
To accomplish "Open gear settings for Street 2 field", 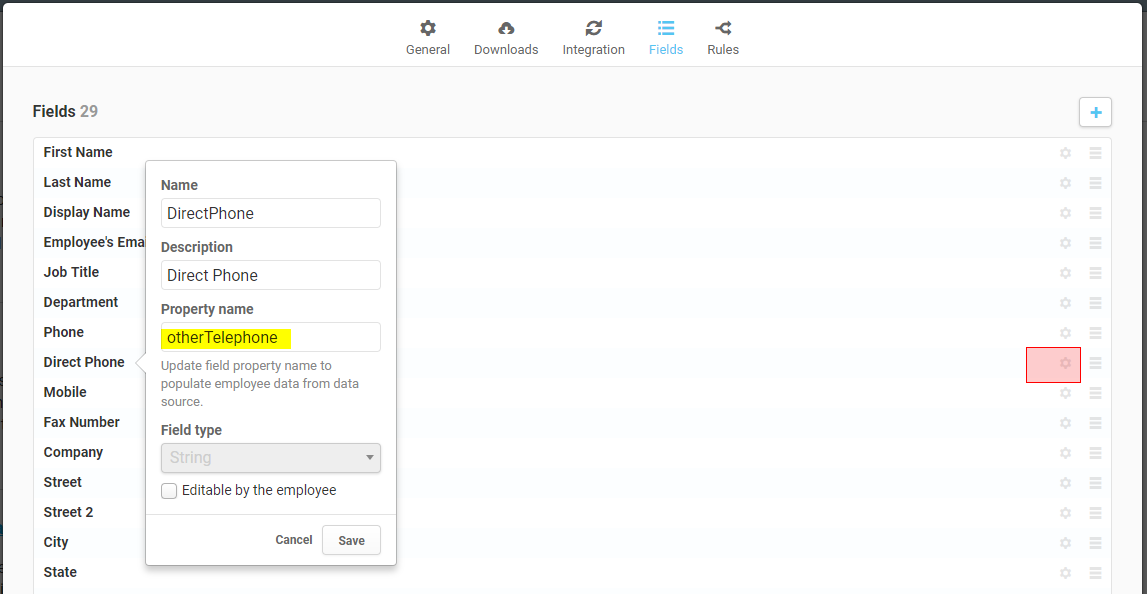I will coord(1065,513).
